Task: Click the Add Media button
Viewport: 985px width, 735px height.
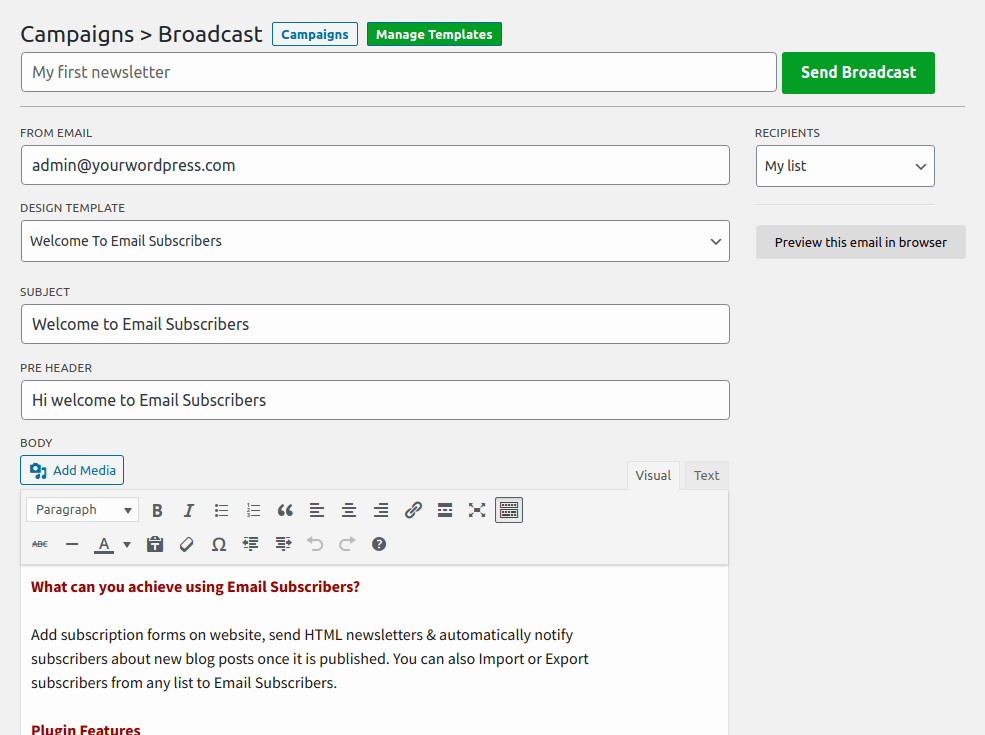Action: click(x=72, y=471)
